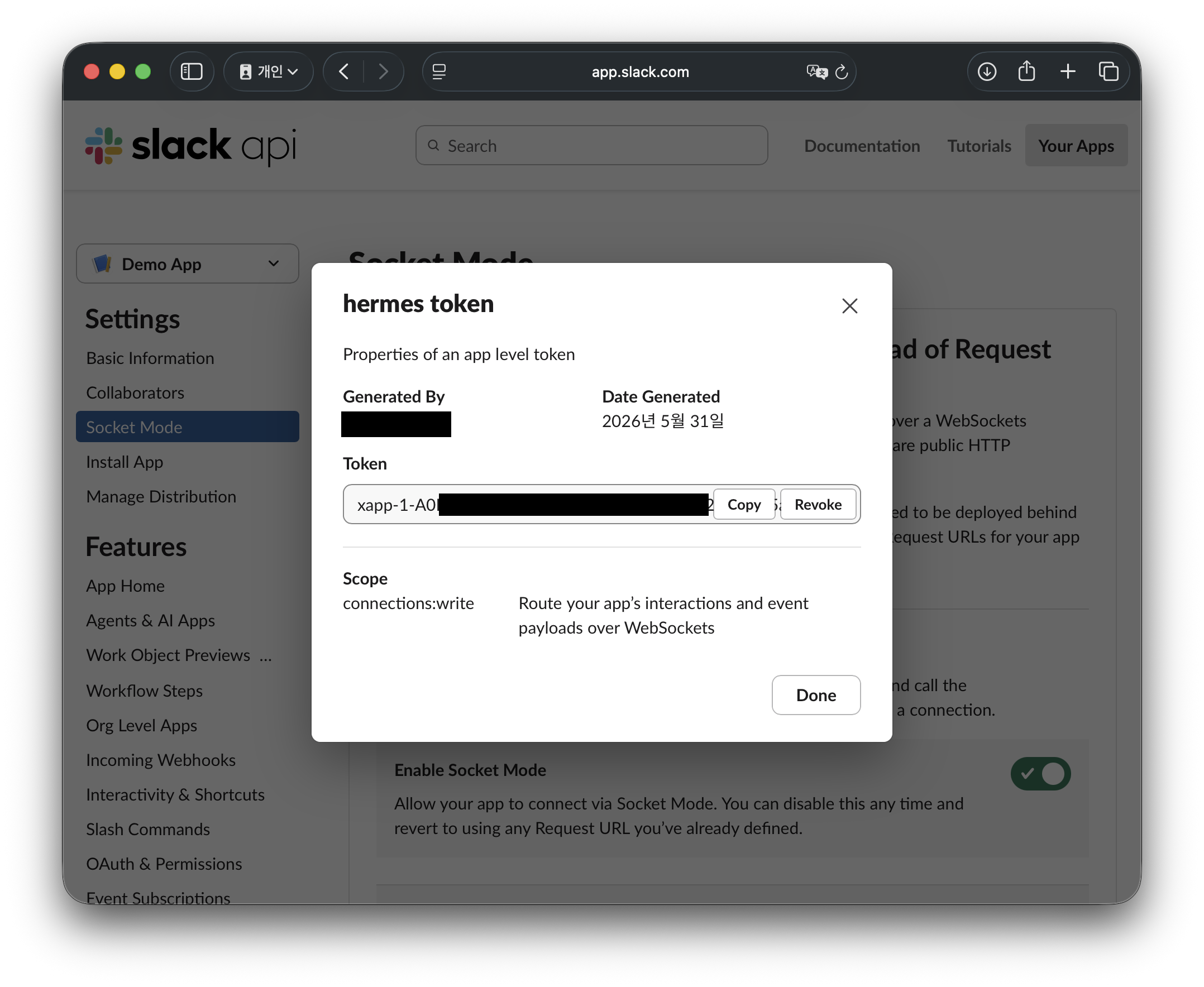
Task: Minimize the Safari window
Action: [x=117, y=71]
